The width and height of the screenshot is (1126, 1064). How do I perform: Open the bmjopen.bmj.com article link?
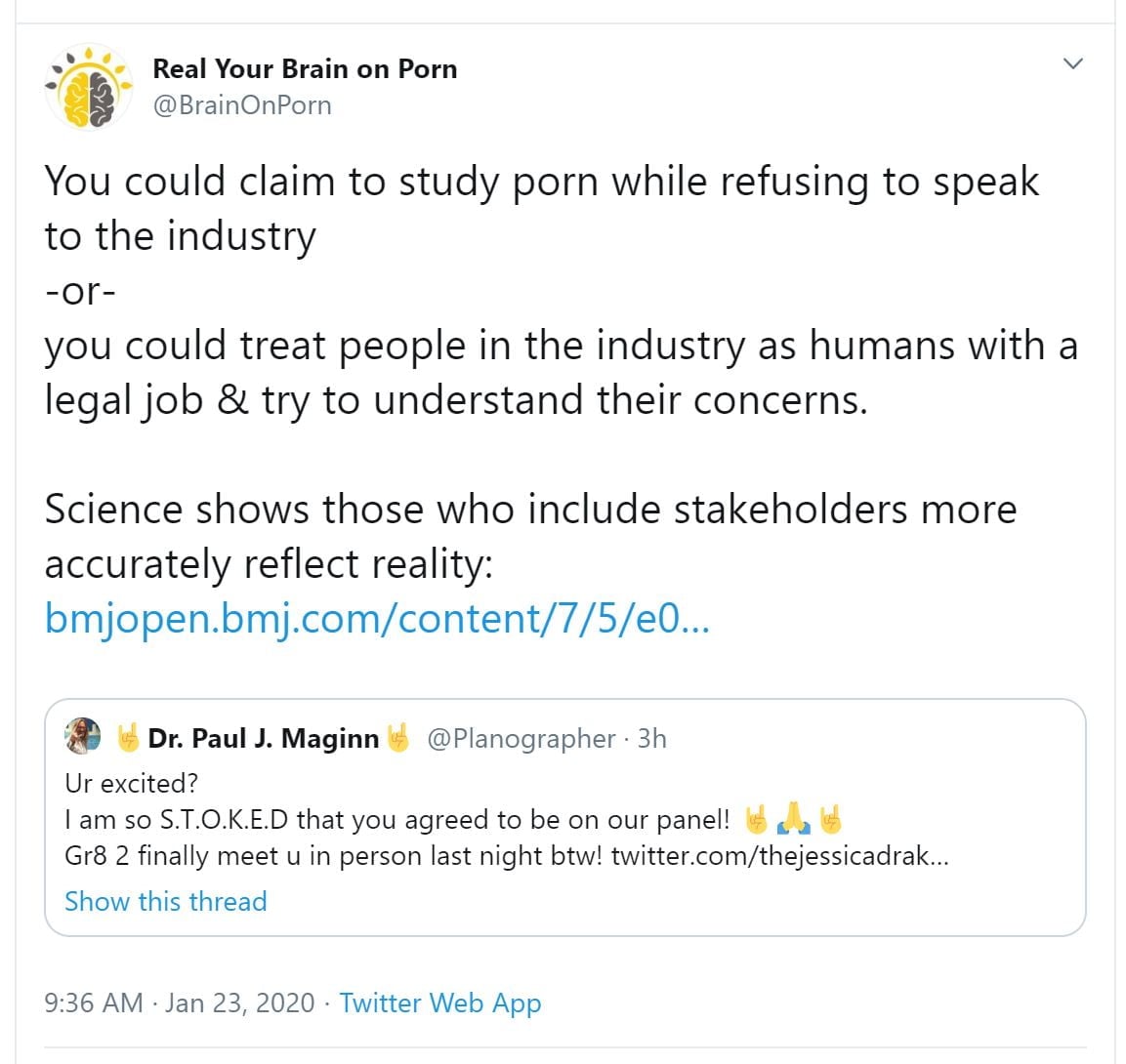pyautogui.click(x=377, y=619)
